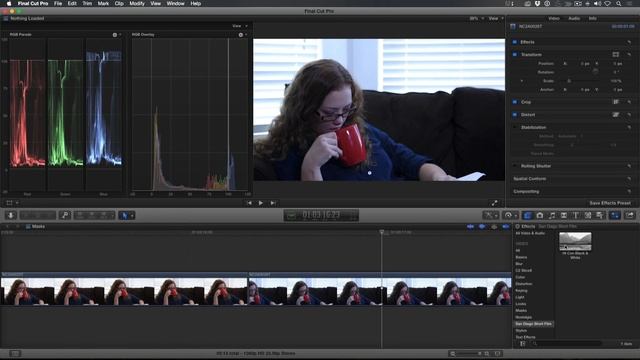Screen dimensions: 640x360
Task: Click the import media arrow button
Action: pyautogui.click(x=11, y=215)
